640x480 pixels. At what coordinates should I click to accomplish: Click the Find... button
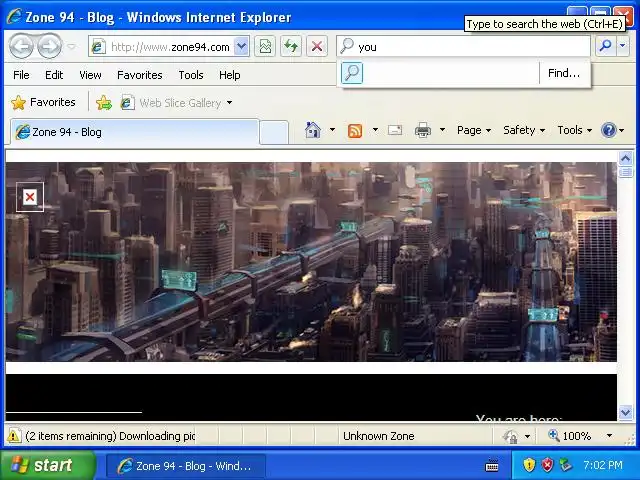tap(564, 73)
